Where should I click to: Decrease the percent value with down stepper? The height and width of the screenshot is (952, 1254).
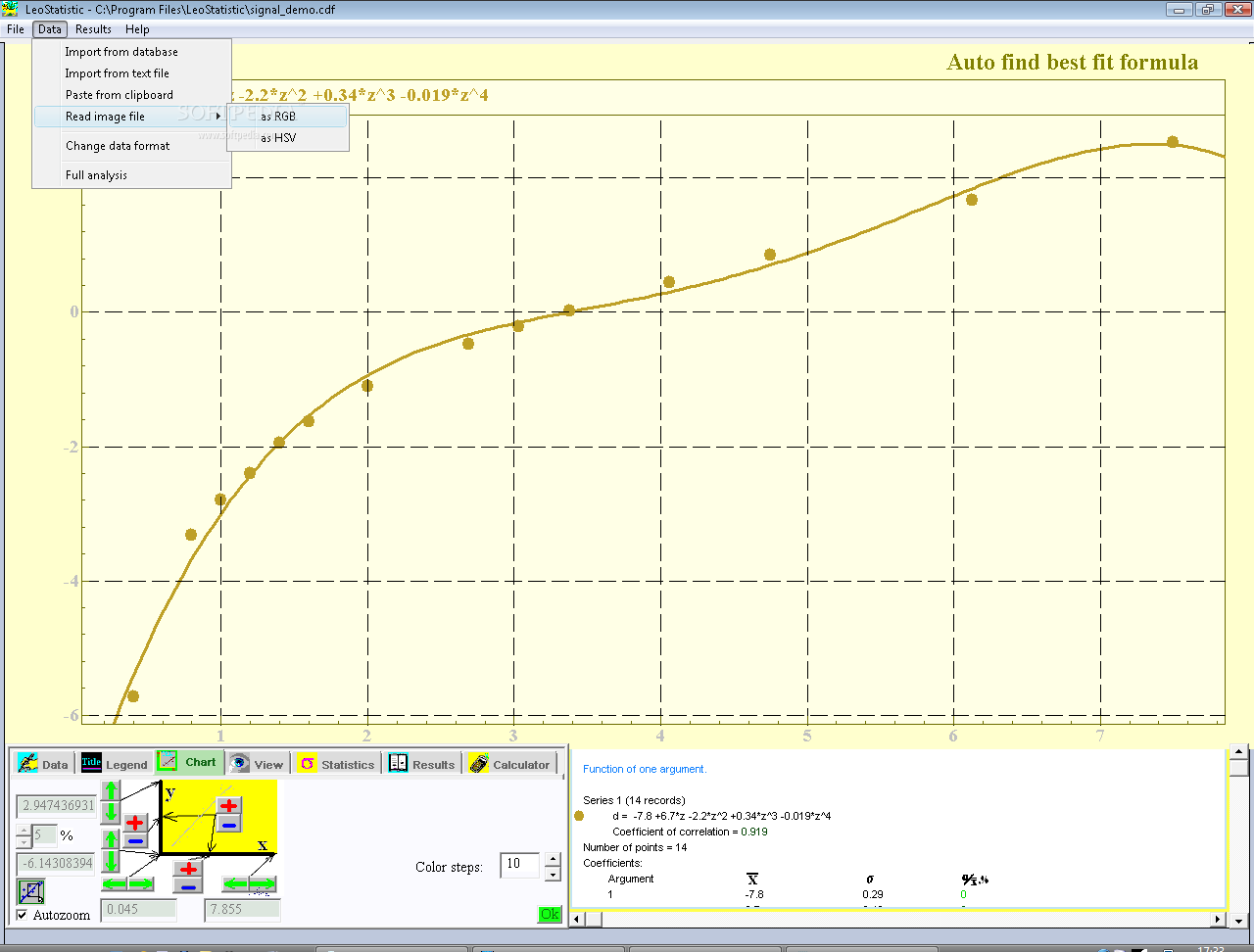(24, 842)
